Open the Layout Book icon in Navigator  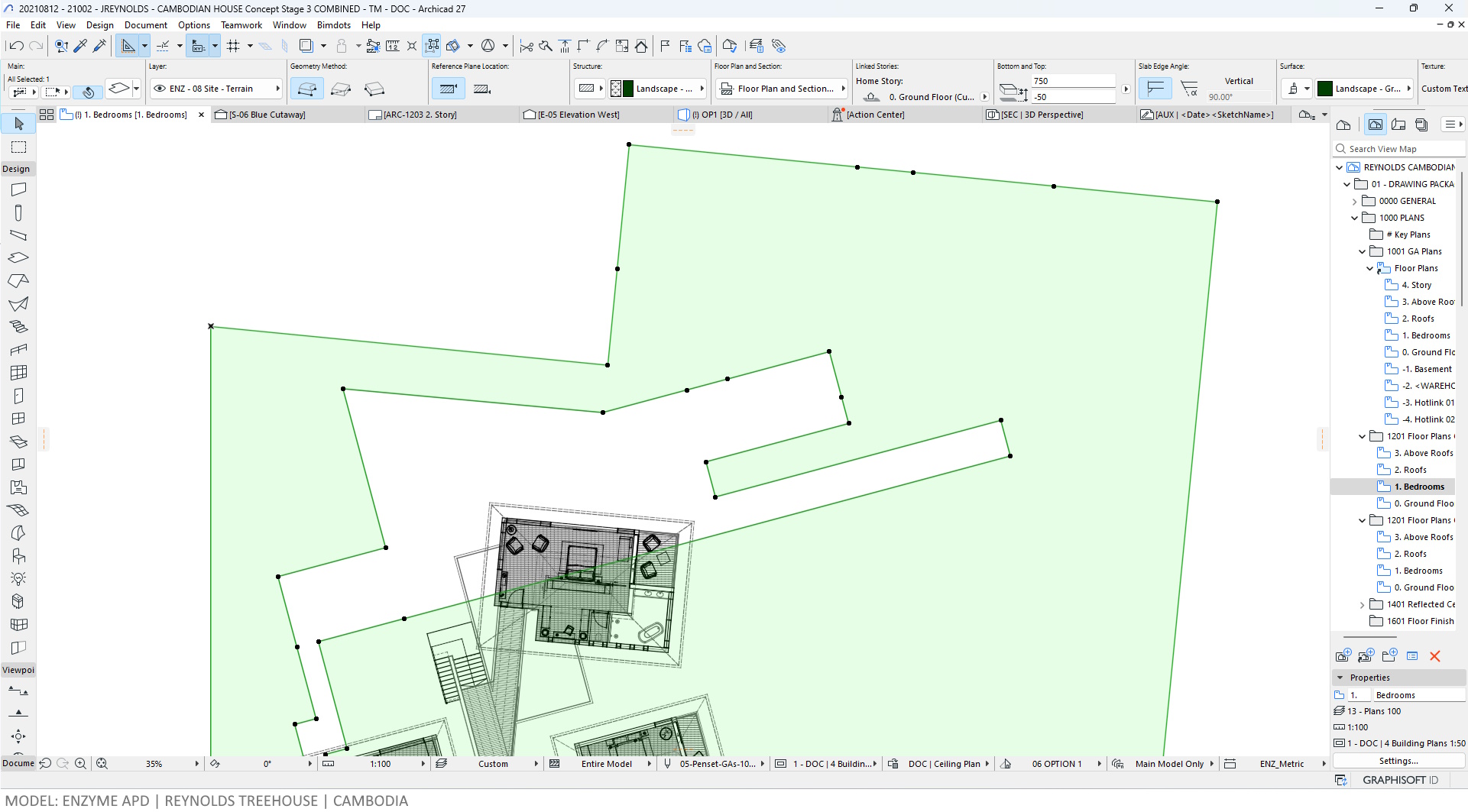(1398, 125)
